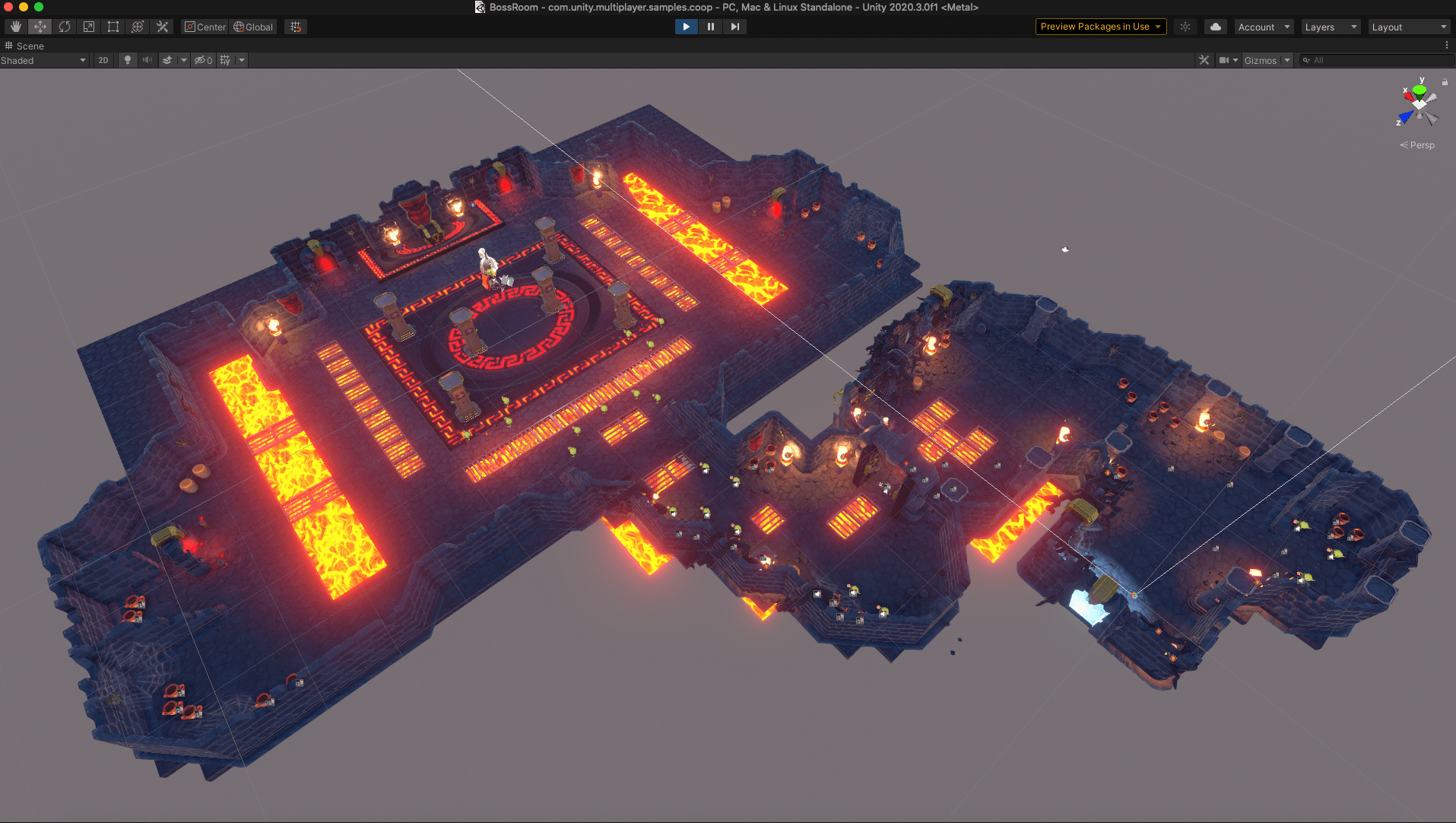Viewport: 1456px width, 823px height.
Task: Open the Unity cloud services icon
Action: point(1215,26)
